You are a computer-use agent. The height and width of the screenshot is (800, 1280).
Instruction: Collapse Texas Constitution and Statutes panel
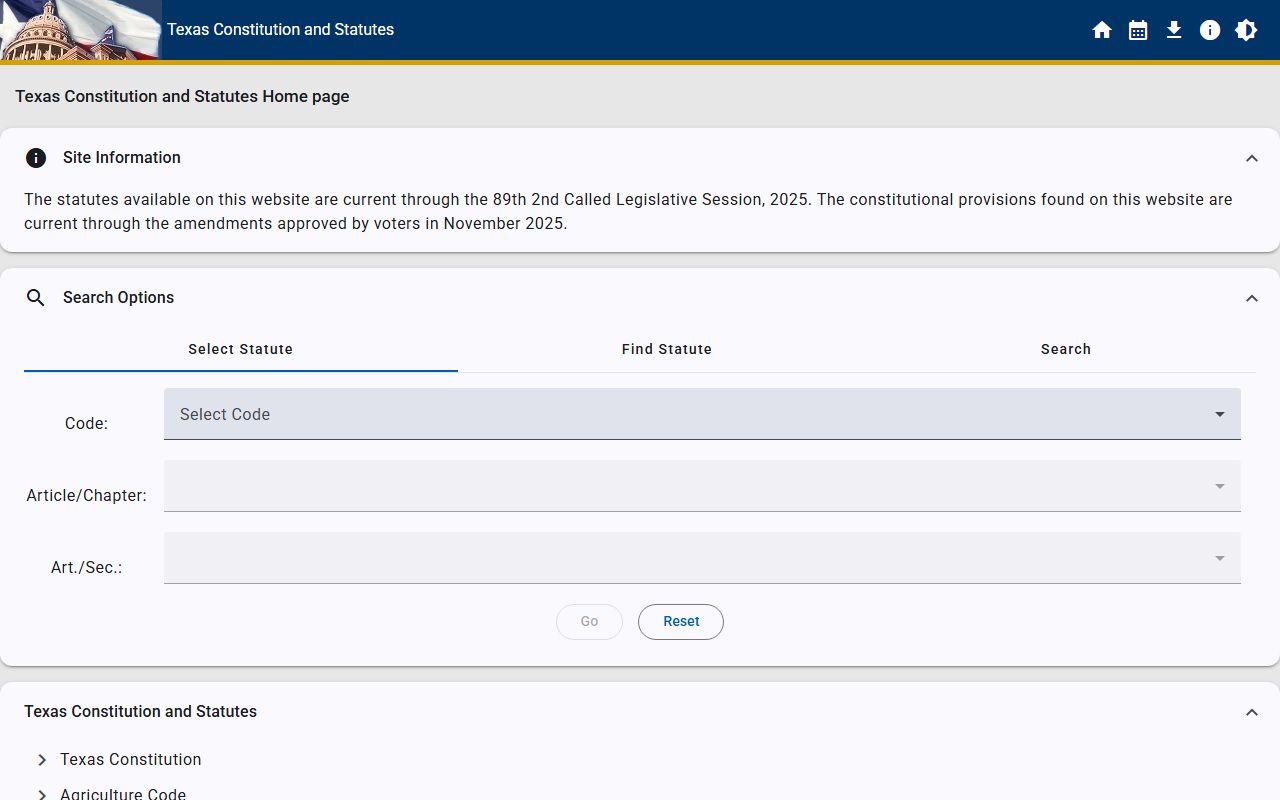[x=1252, y=712]
